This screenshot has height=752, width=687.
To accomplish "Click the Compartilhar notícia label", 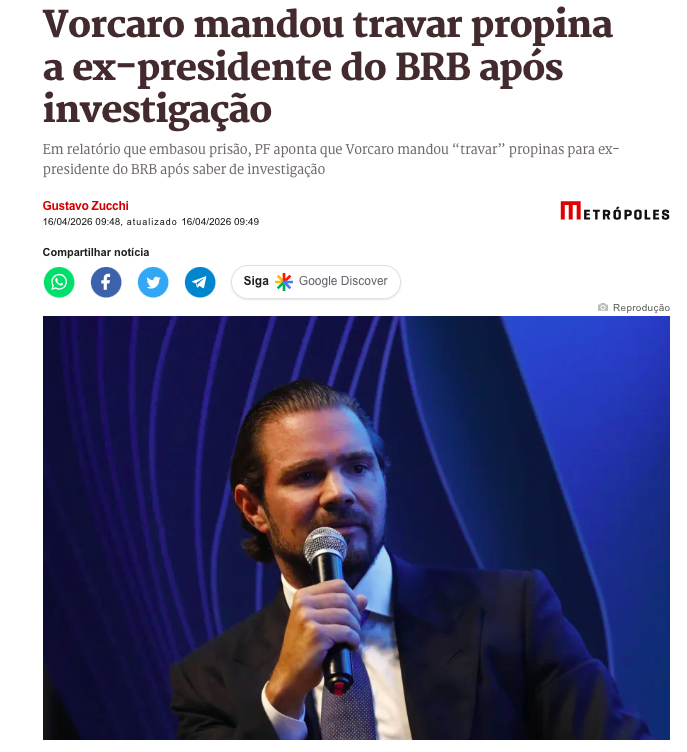I will tap(96, 252).
